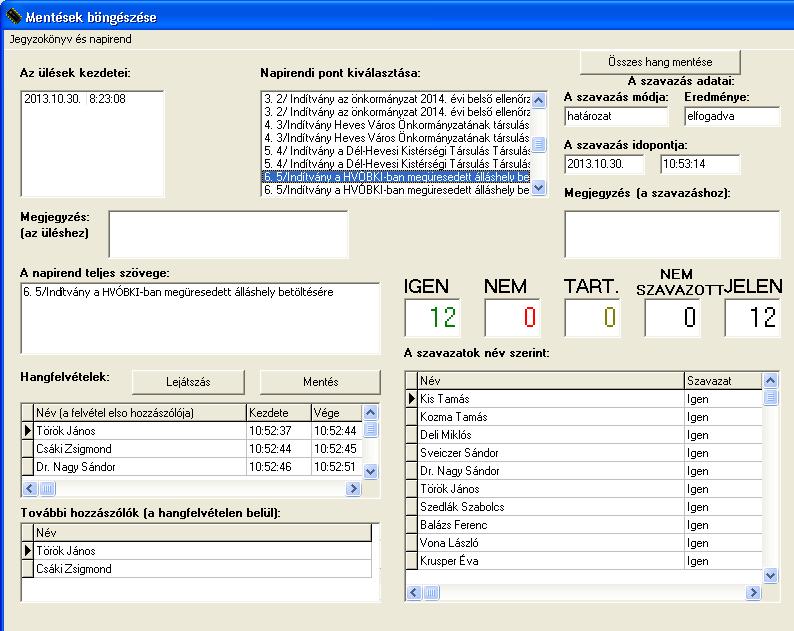Select session 2013.10.30. 8:23:08
The height and width of the screenshot is (631, 794).
[x=75, y=99]
